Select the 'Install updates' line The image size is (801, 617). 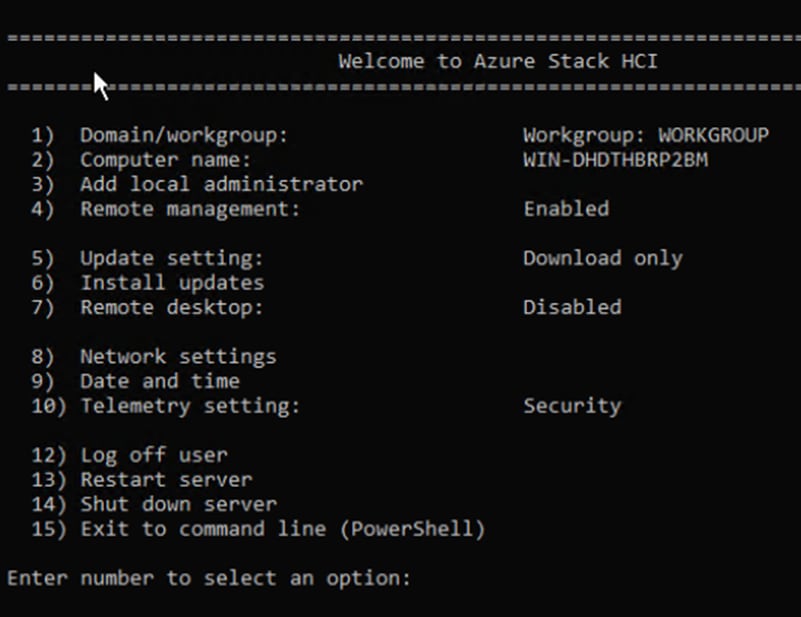click(x=147, y=282)
